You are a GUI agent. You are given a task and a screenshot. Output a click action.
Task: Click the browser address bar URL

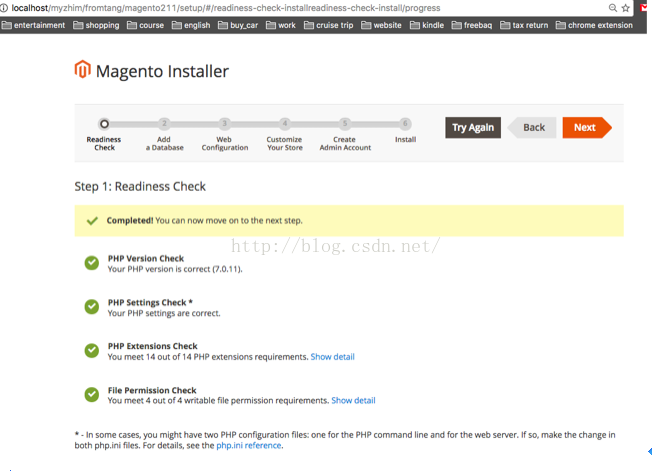(x=226, y=8)
